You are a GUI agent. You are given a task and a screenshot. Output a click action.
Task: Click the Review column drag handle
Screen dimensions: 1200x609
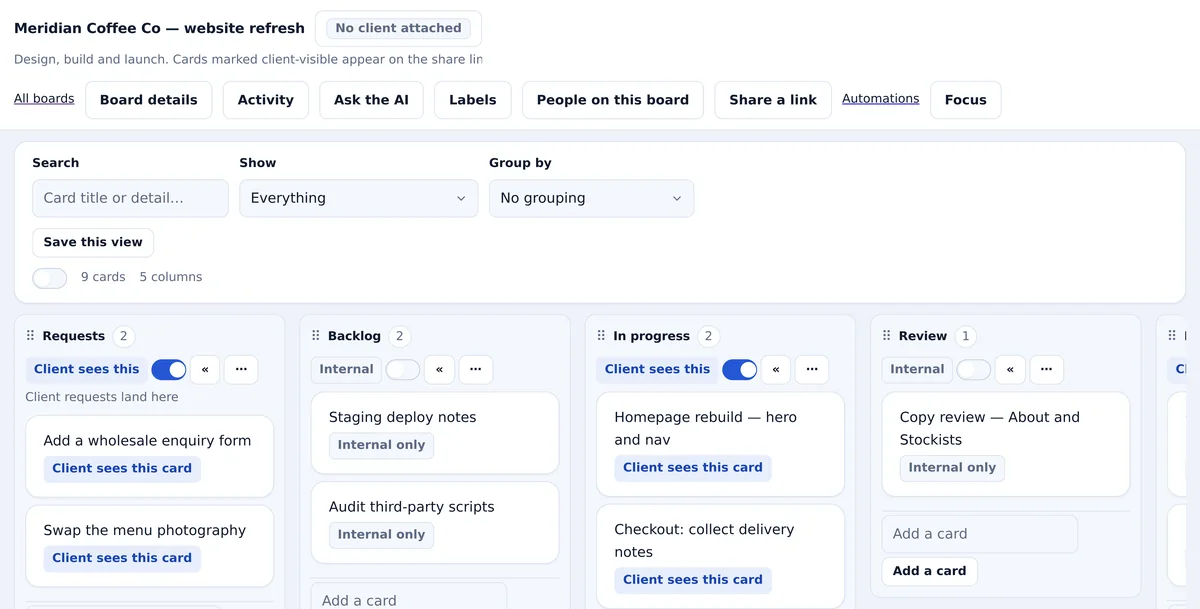pos(887,336)
